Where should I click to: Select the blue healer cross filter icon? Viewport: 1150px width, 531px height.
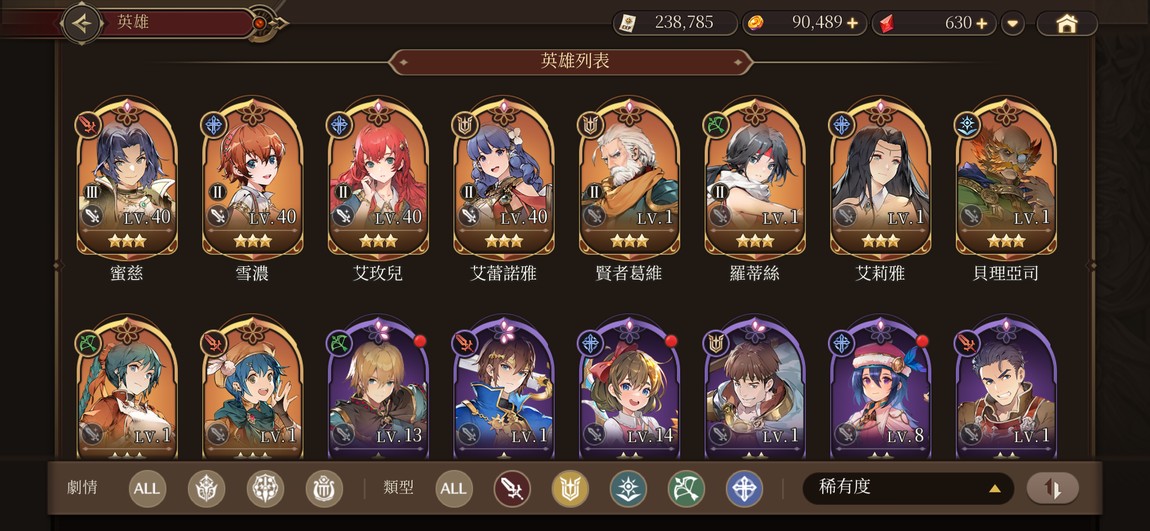point(744,489)
